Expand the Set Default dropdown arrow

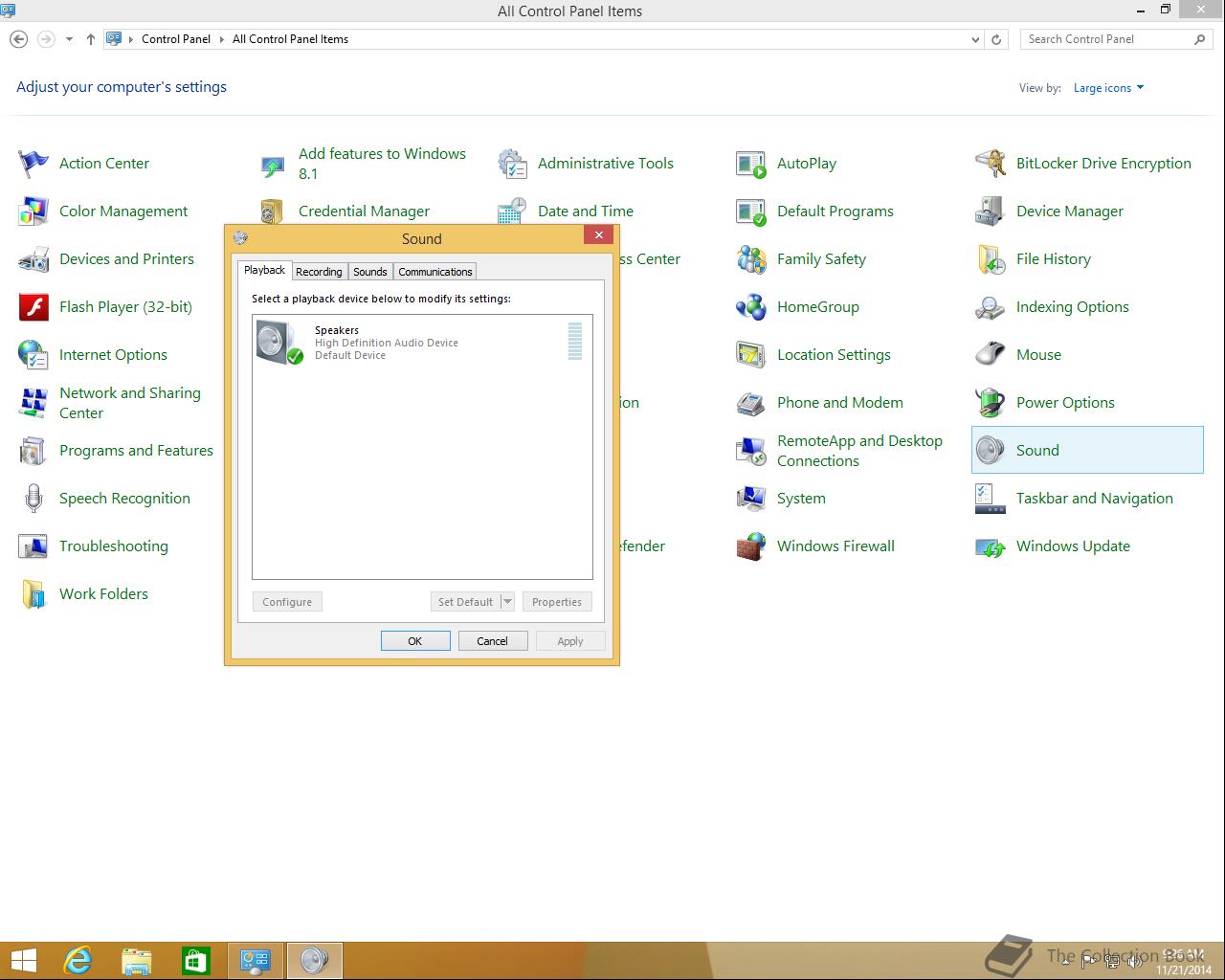(508, 602)
